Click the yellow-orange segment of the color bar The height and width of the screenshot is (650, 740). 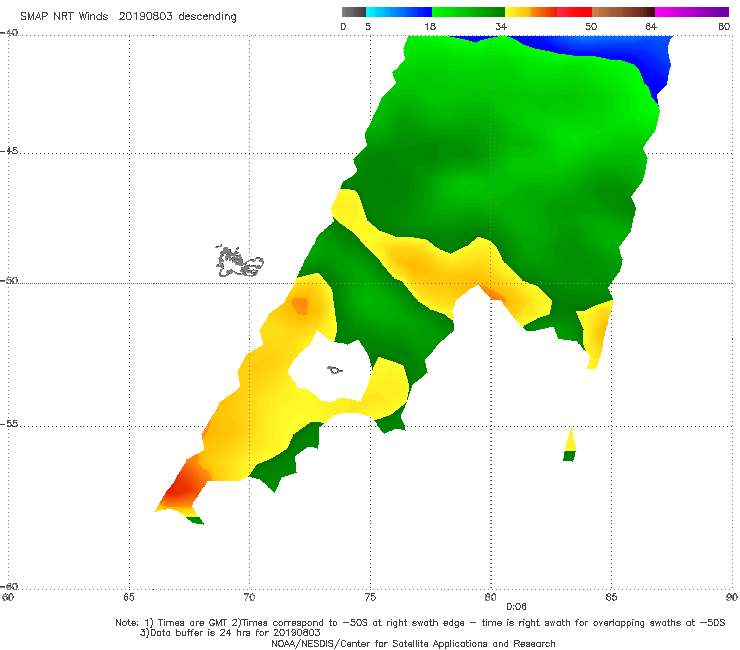[531, 12]
